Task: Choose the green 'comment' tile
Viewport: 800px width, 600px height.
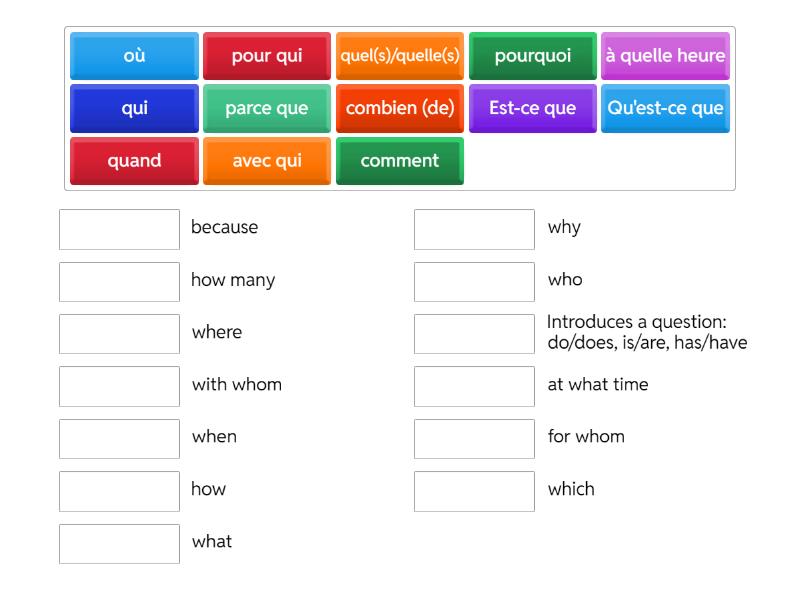Action: (400, 161)
